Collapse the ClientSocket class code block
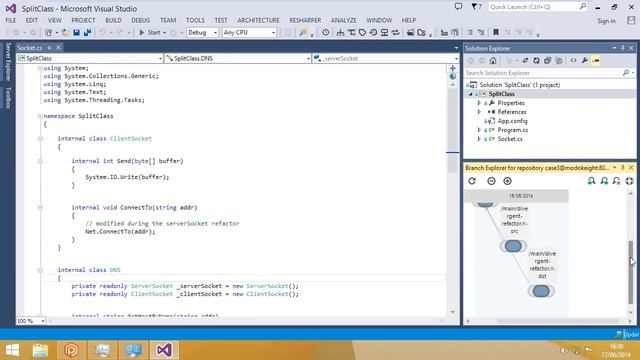640x360 pixels. 40,139
